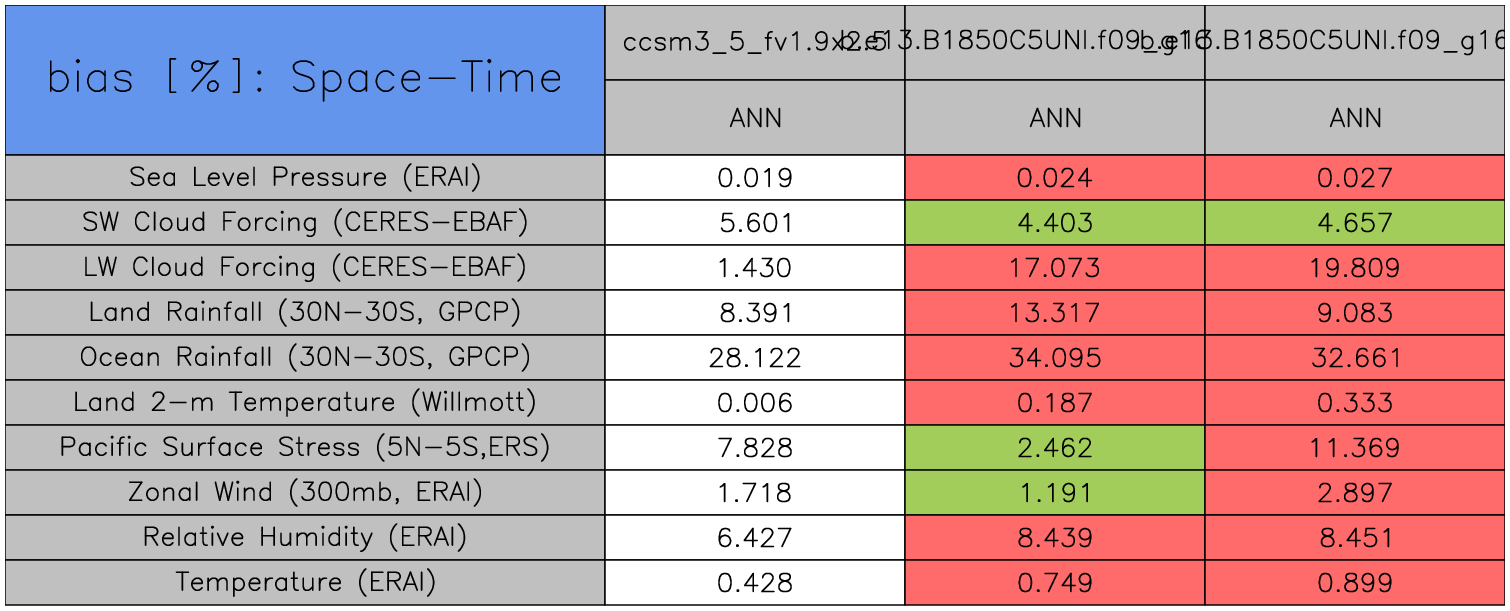1510x611 pixels.
Task: Click the LW Cloud Forcing (CERES-EBAF) row label
Action: pyautogui.click(x=305, y=268)
